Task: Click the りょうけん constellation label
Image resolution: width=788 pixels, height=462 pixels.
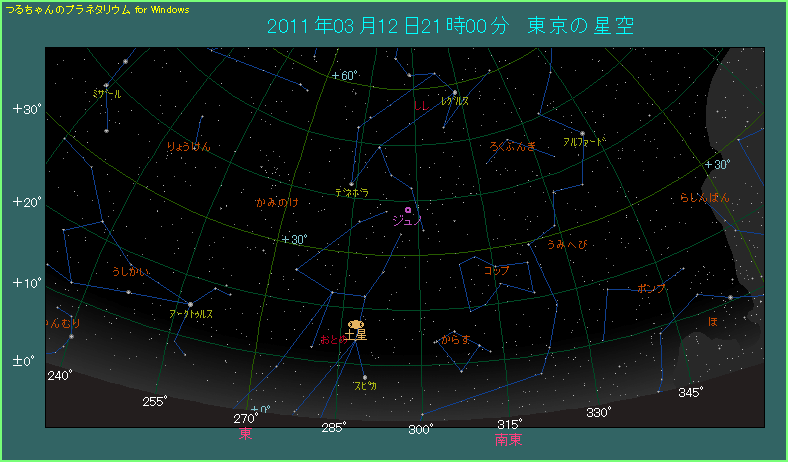Action: [x=188, y=147]
